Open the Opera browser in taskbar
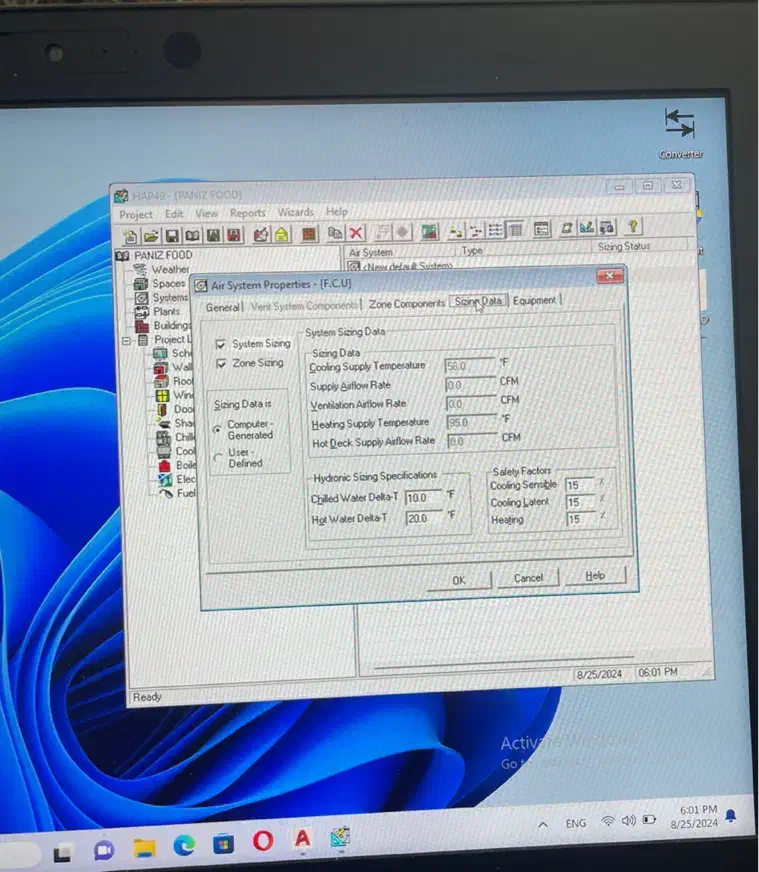759x872 pixels. point(263,842)
